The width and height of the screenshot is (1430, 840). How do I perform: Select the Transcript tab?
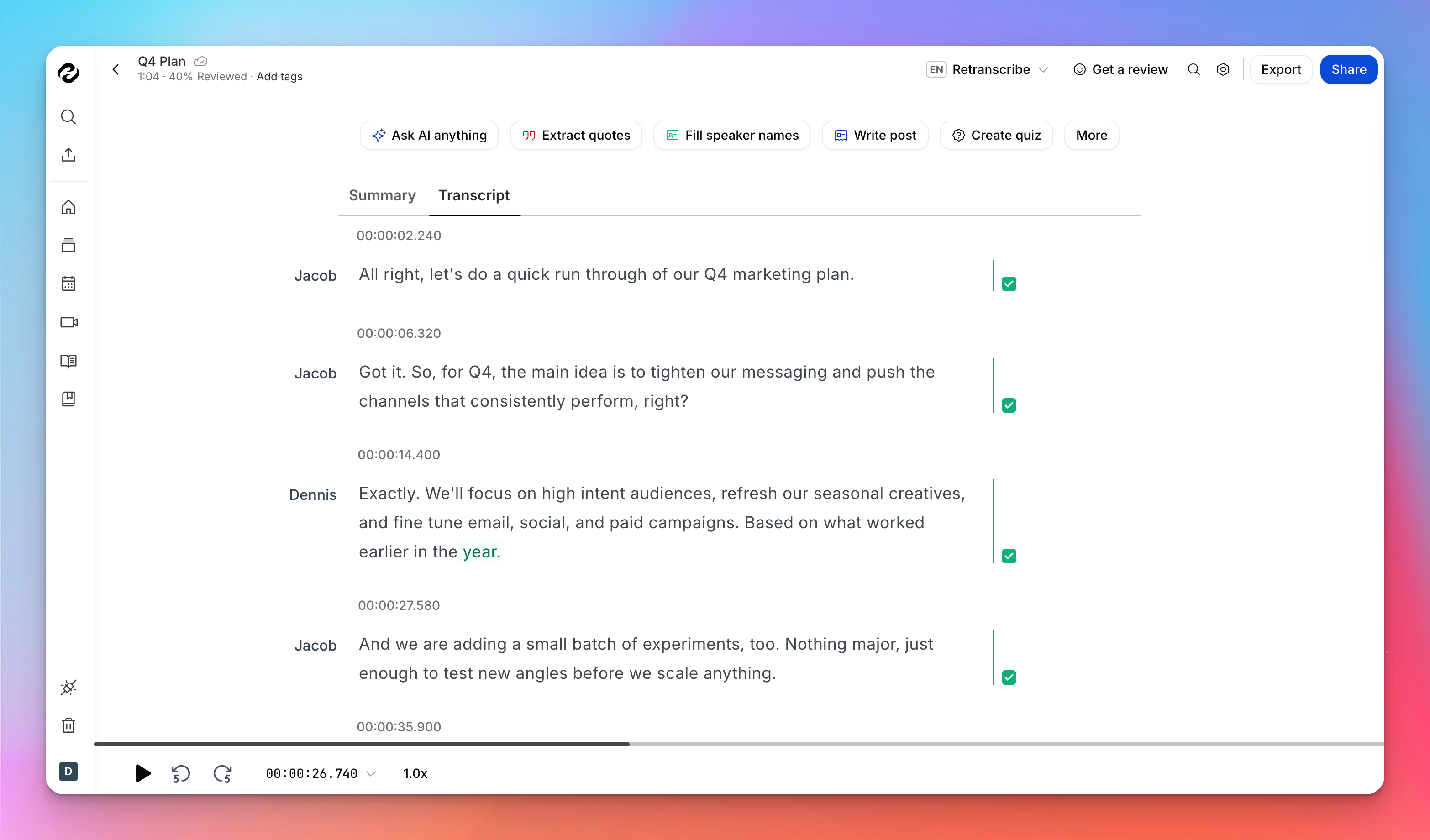(474, 195)
